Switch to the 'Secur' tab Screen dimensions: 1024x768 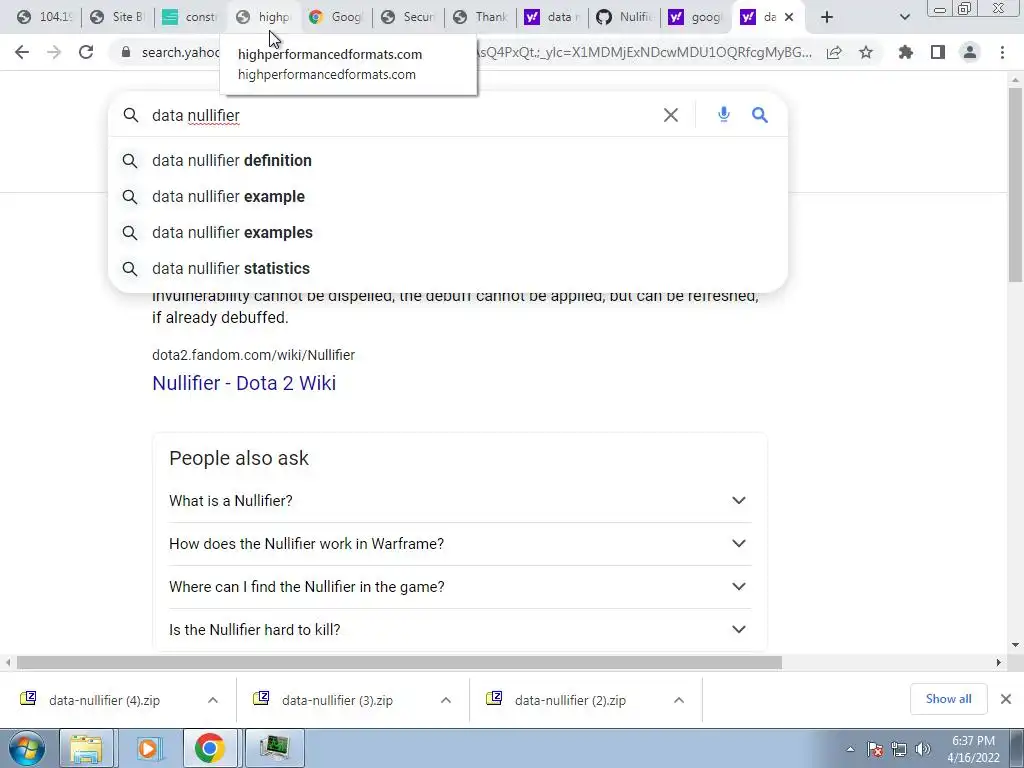(x=408, y=17)
